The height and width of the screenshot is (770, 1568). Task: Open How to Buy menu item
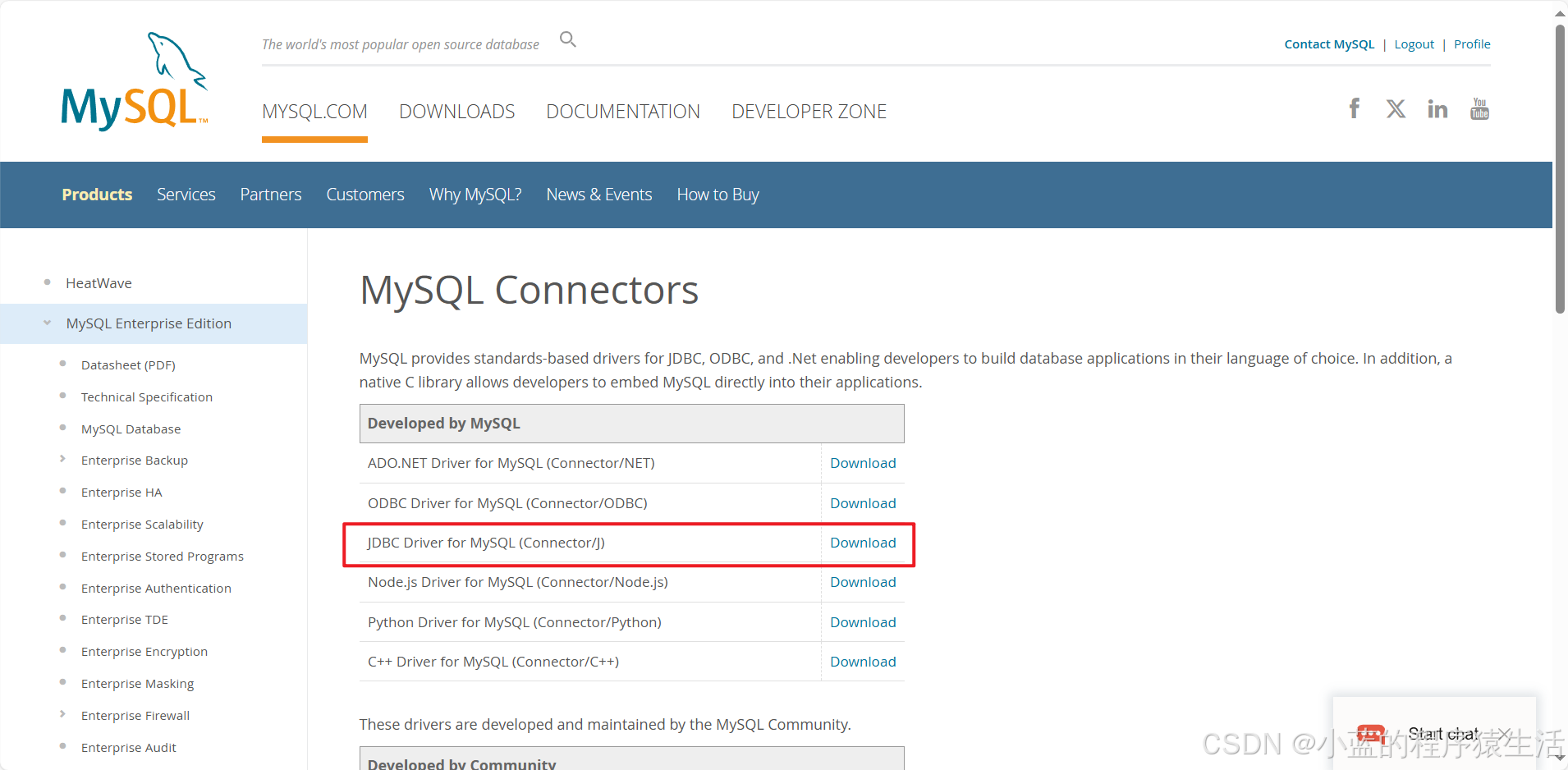[x=718, y=195]
